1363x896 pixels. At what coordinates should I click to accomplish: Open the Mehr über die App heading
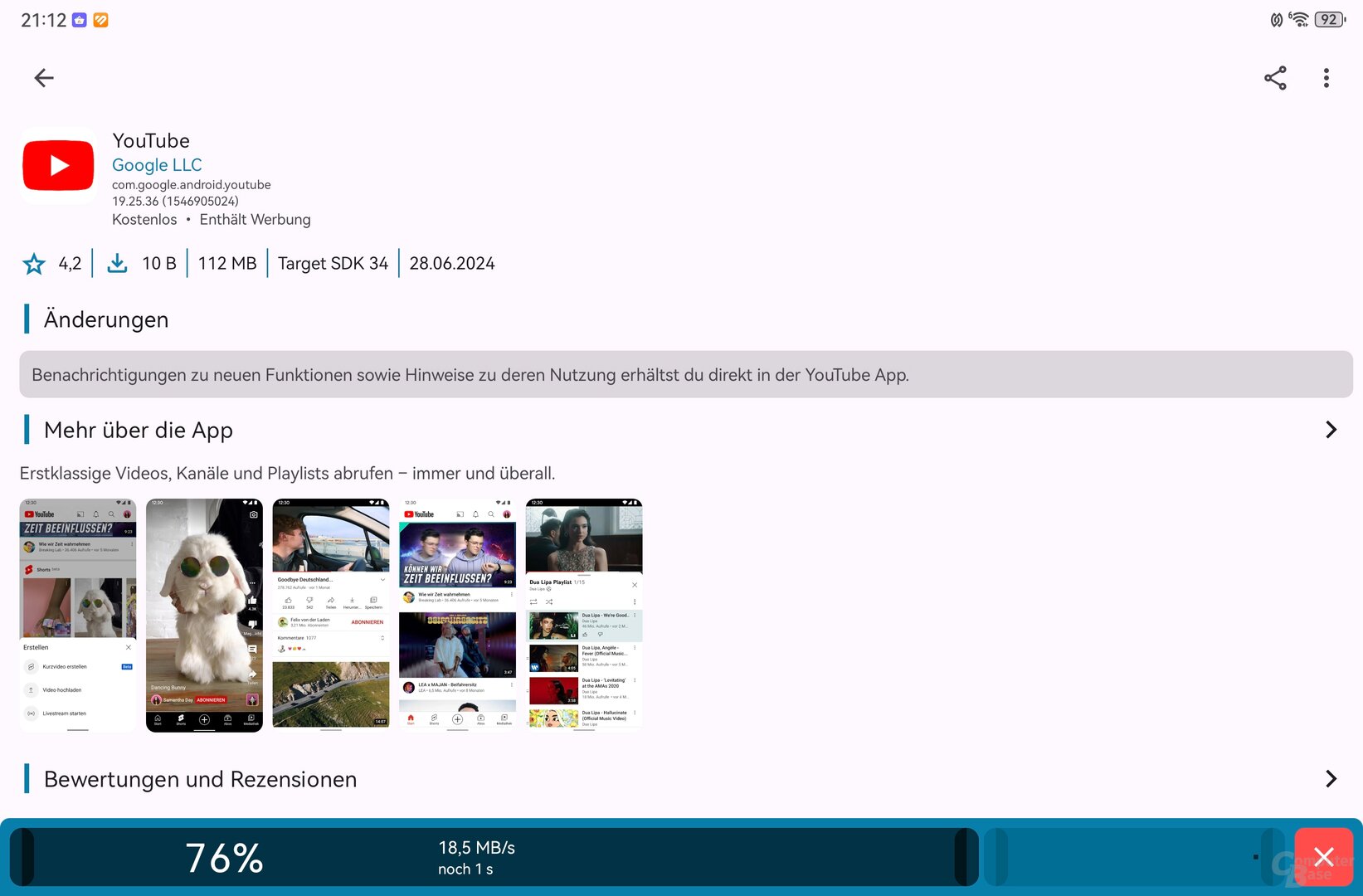tap(139, 430)
